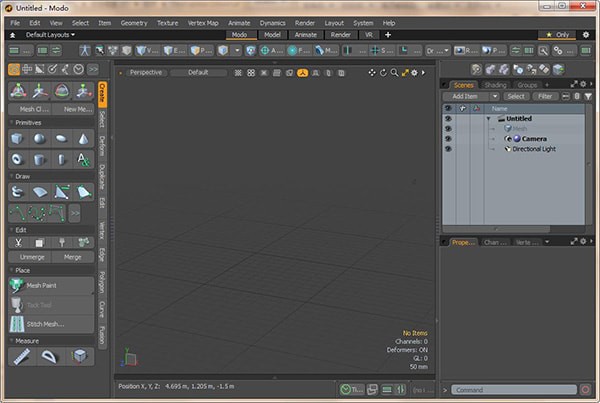Collapse the Untitled scene tree
The width and height of the screenshot is (600, 403).
(x=489, y=118)
